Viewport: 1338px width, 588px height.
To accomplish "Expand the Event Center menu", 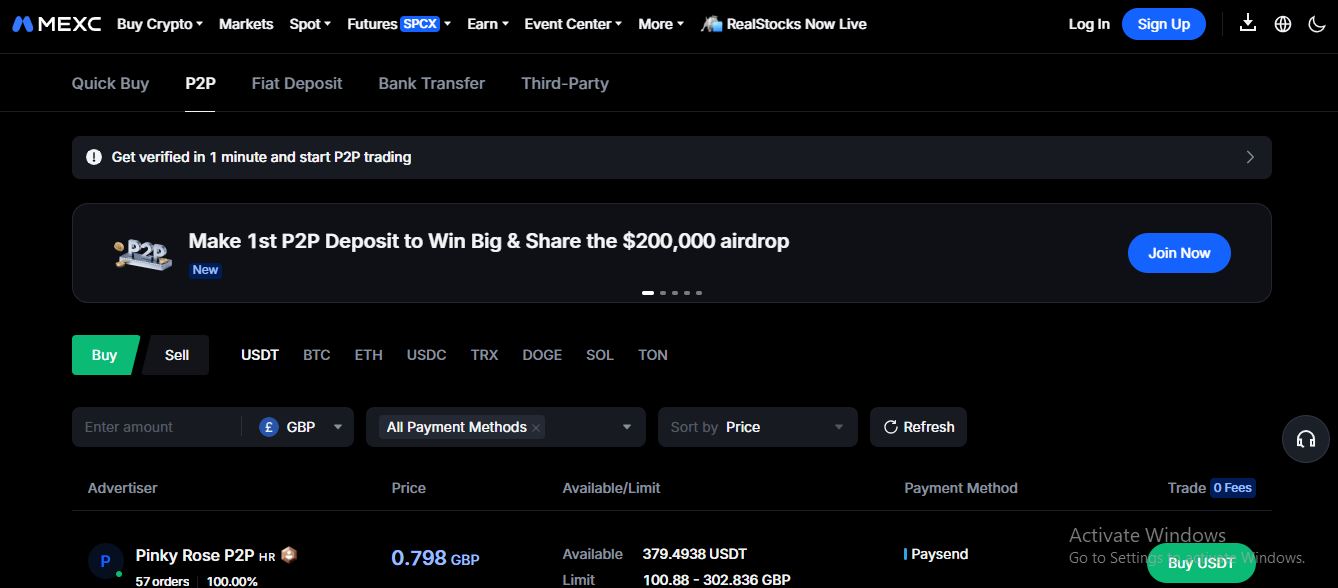I will (574, 24).
